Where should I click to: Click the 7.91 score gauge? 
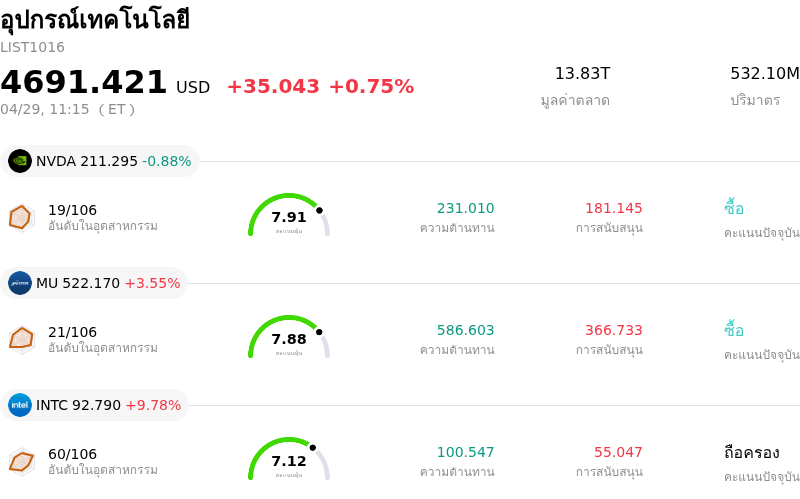pyautogui.click(x=289, y=216)
